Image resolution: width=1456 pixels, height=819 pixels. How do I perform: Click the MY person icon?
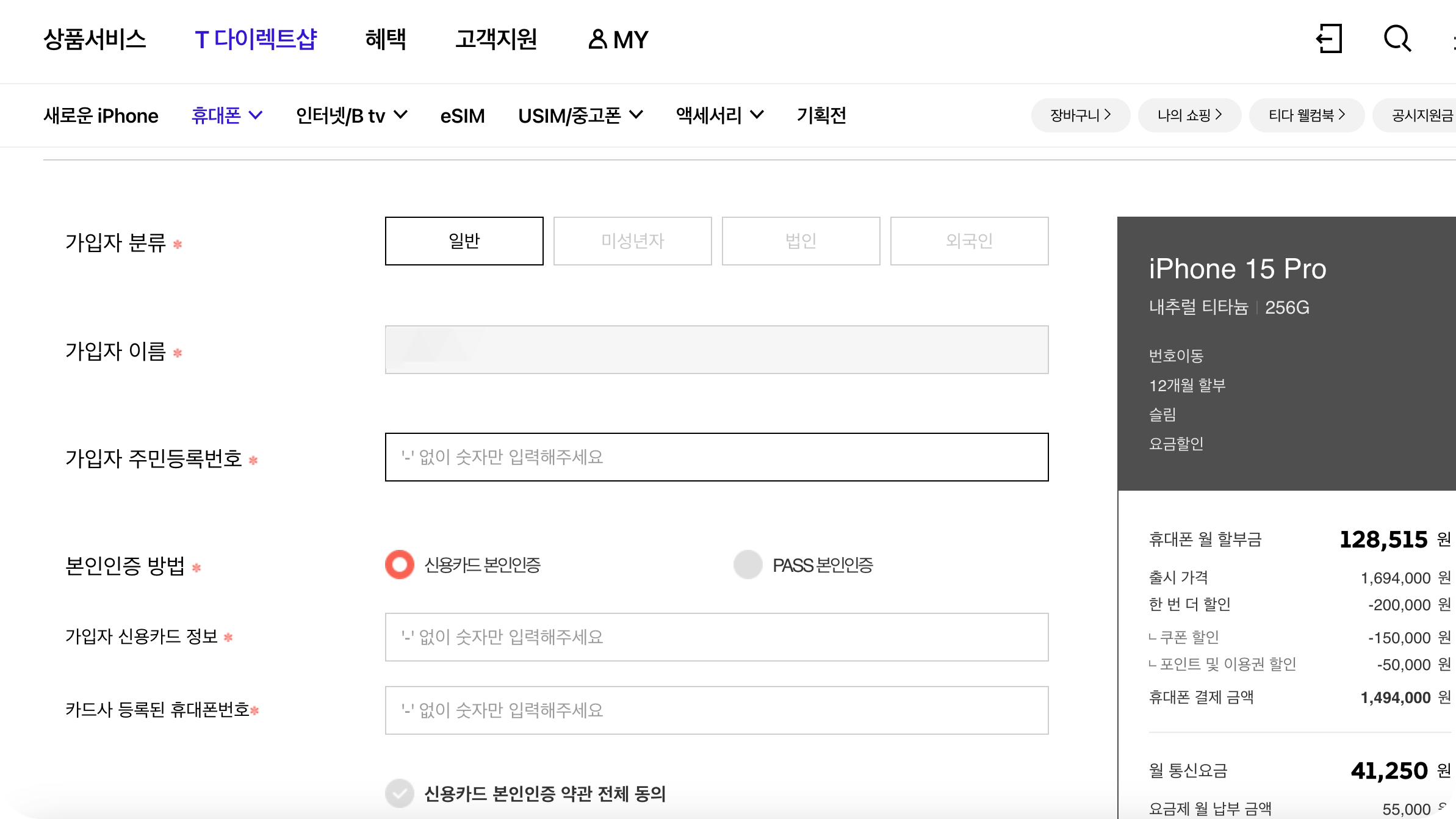(x=598, y=39)
